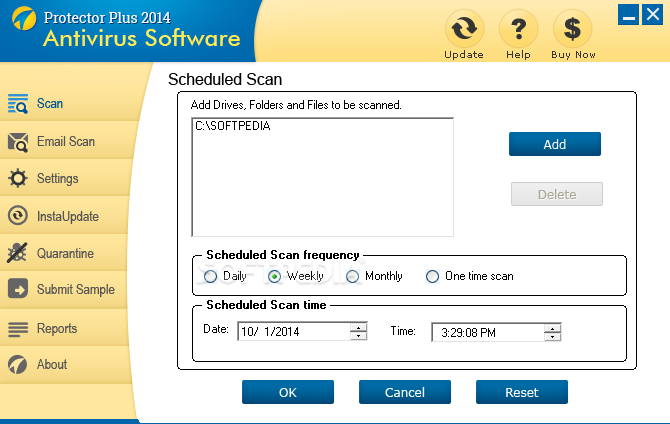The width and height of the screenshot is (670, 424).
Task: Decrease the Time field value
Action: (x=552, y=336)
